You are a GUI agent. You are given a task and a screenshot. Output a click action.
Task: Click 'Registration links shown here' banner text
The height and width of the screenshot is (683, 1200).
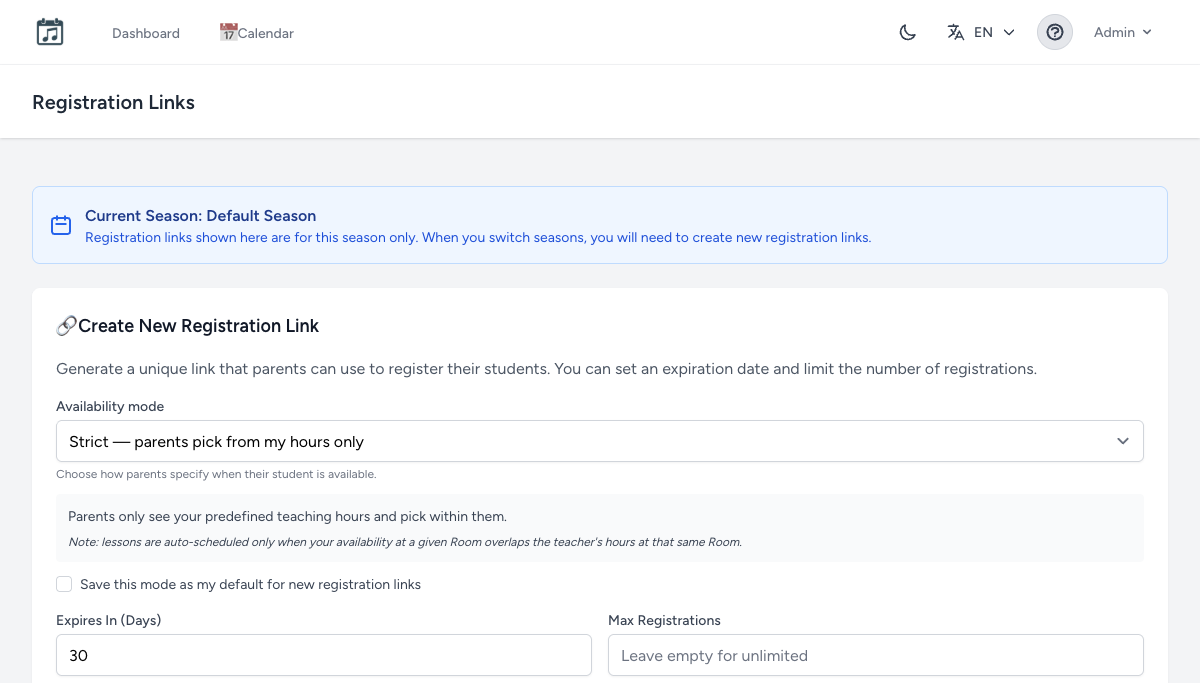(478, 238)
